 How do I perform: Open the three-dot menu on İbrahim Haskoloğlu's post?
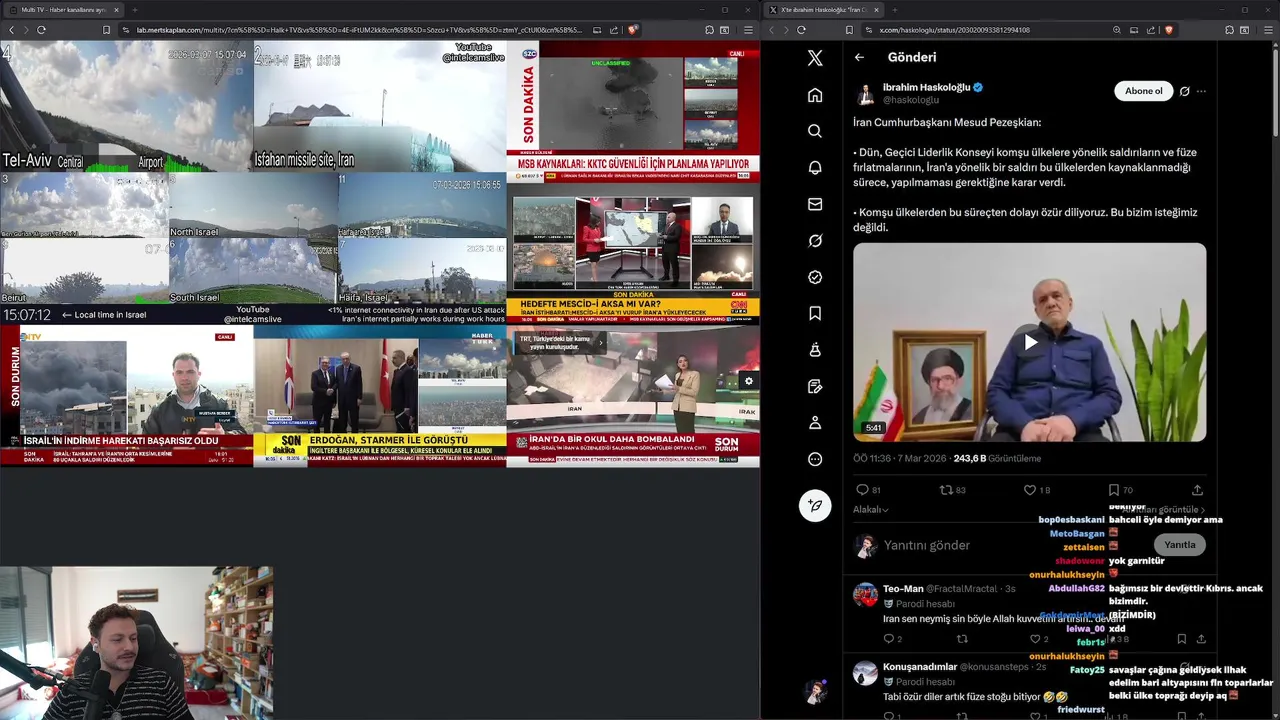(x=1201, y=91)
